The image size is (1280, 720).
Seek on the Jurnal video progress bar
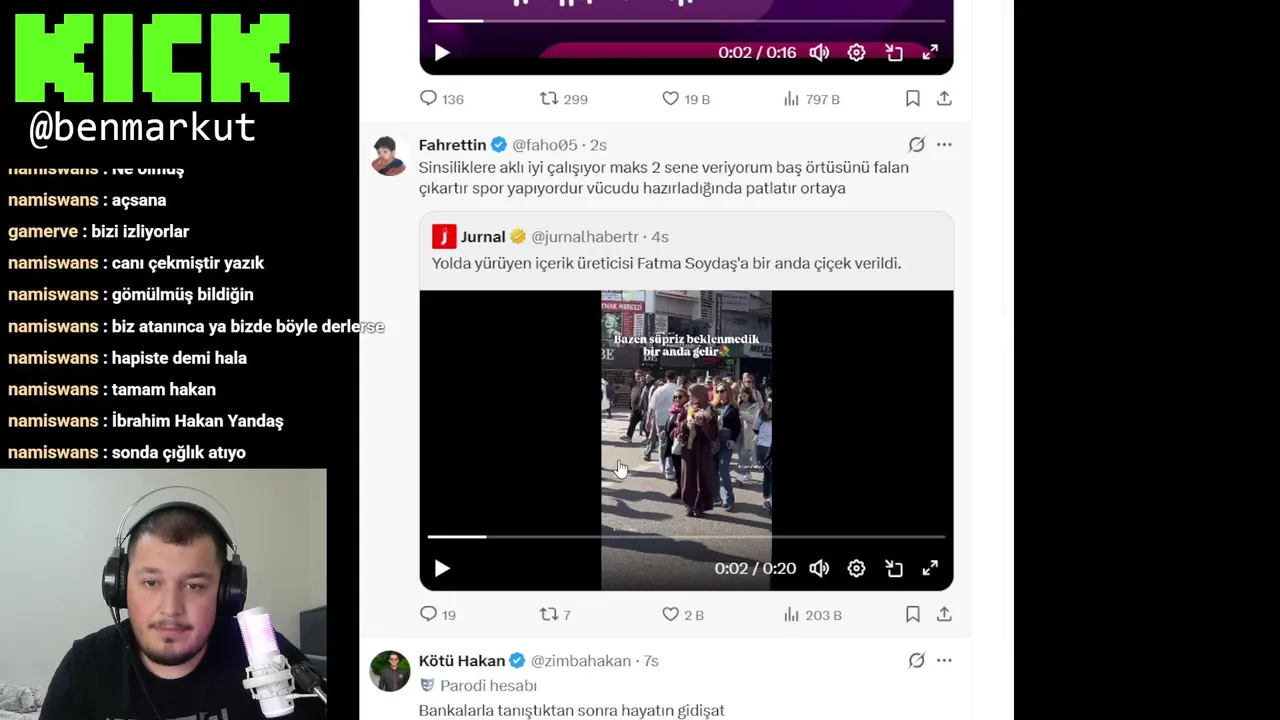[x=686, y=537]
